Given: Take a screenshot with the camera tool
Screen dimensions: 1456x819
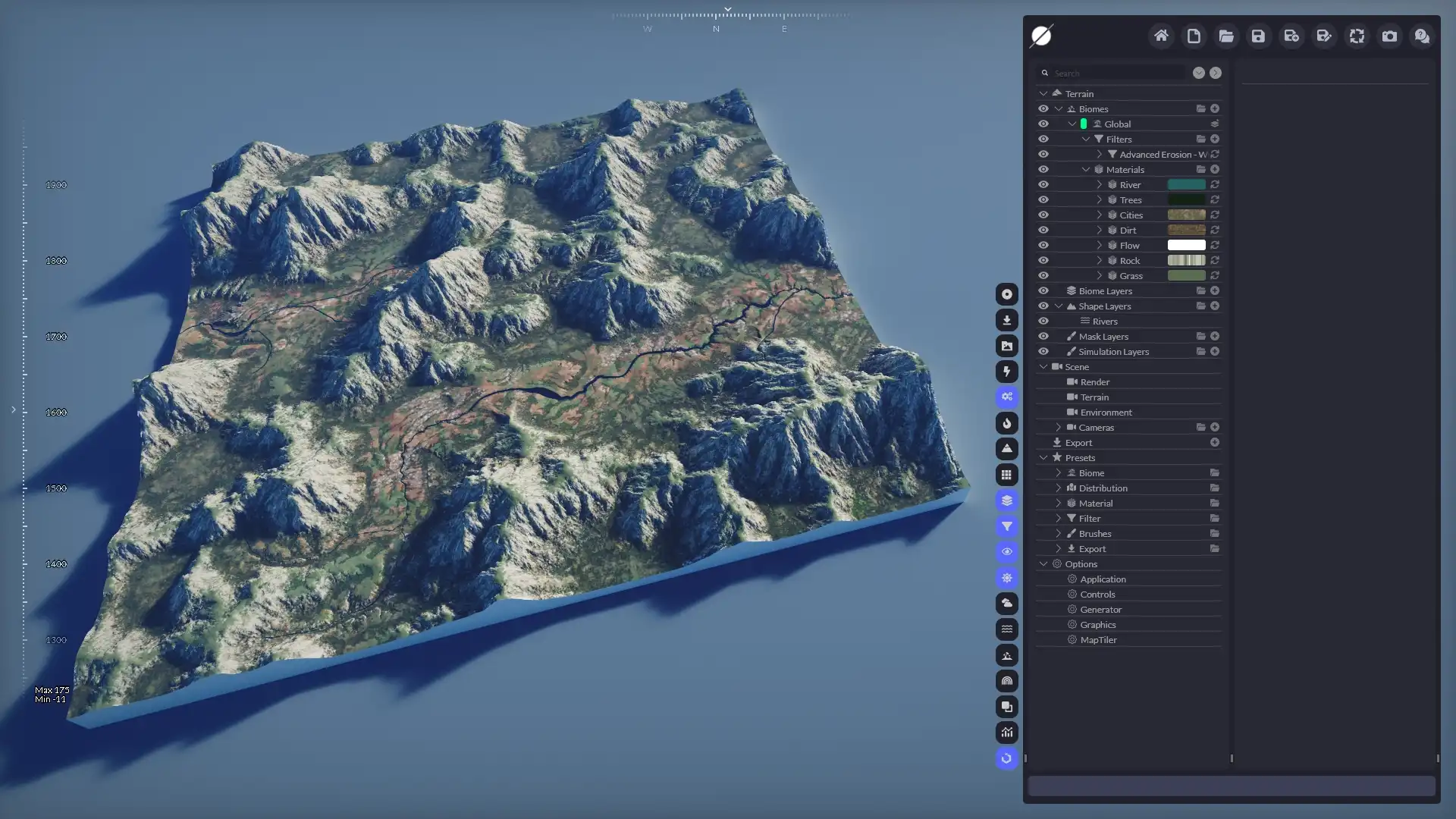Looking at the screenshot, I should click(1390, 36).
